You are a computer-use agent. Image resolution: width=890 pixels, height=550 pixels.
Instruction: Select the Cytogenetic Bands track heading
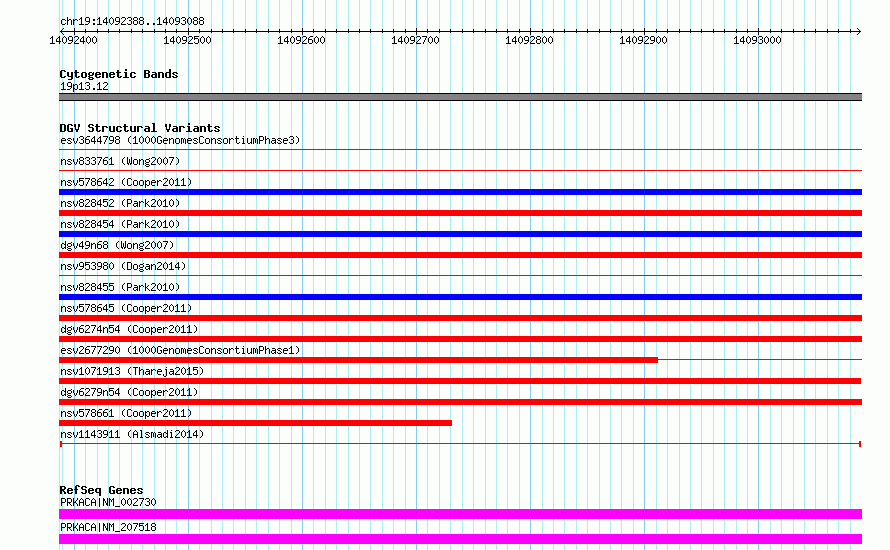point(119,74)
